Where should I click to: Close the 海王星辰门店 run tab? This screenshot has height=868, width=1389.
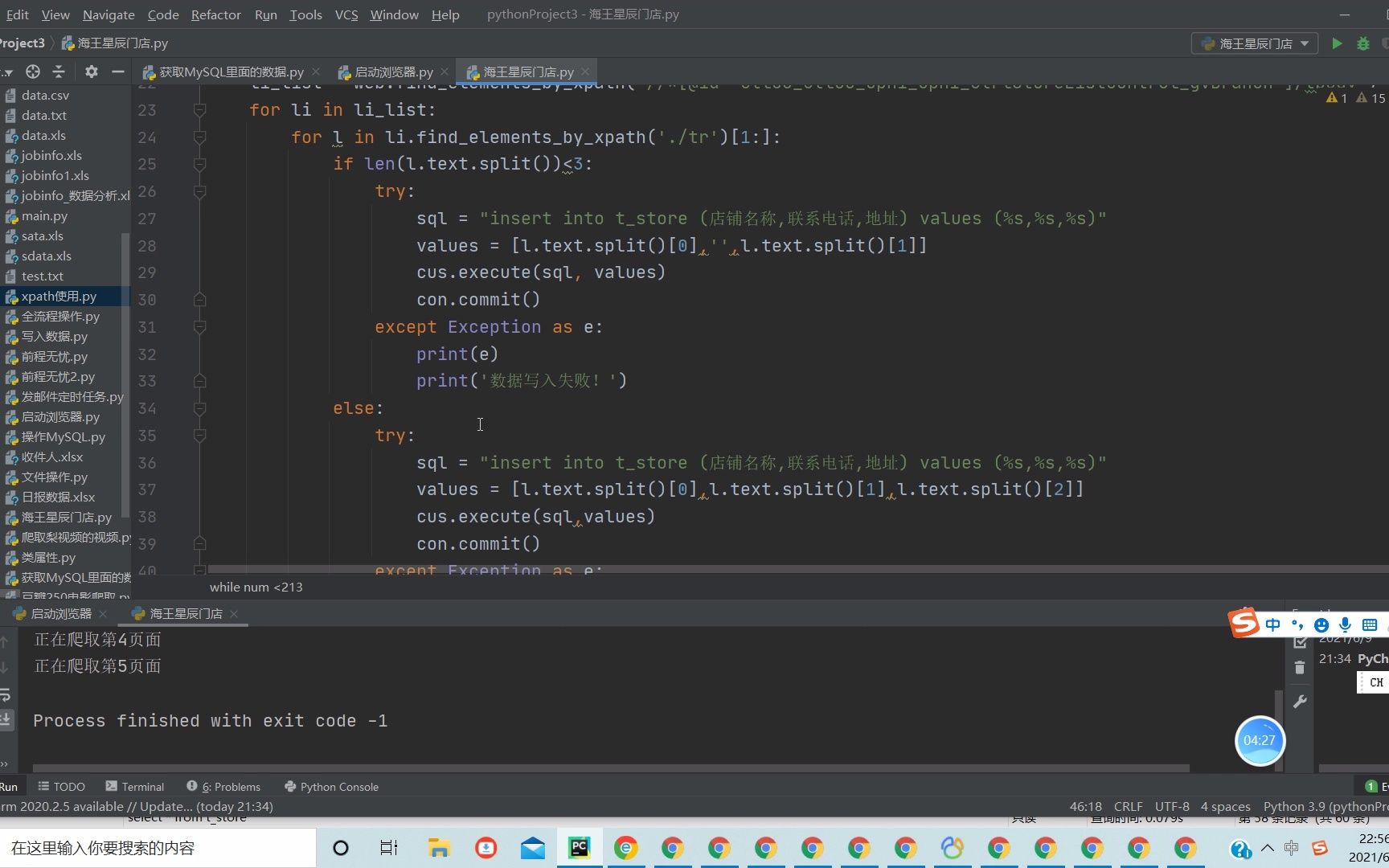coord(234,613)
